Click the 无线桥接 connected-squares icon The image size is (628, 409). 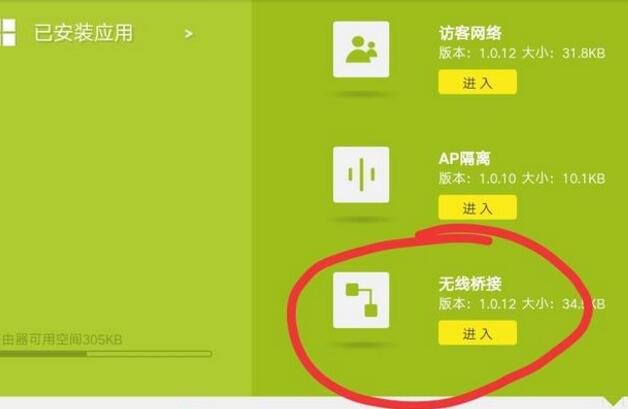[361, 300]
